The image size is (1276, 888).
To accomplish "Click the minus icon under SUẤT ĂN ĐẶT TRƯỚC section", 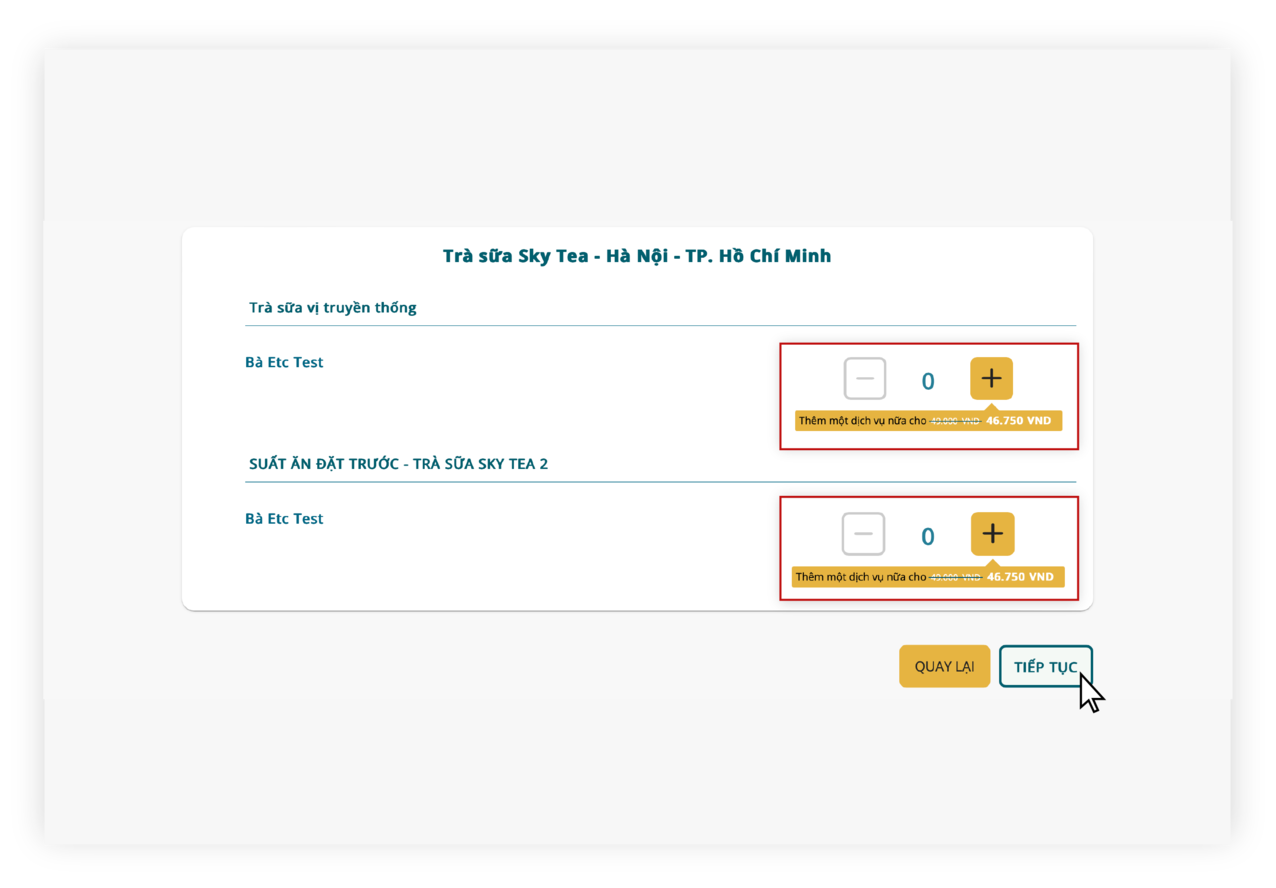I will [x=864, y=534].
